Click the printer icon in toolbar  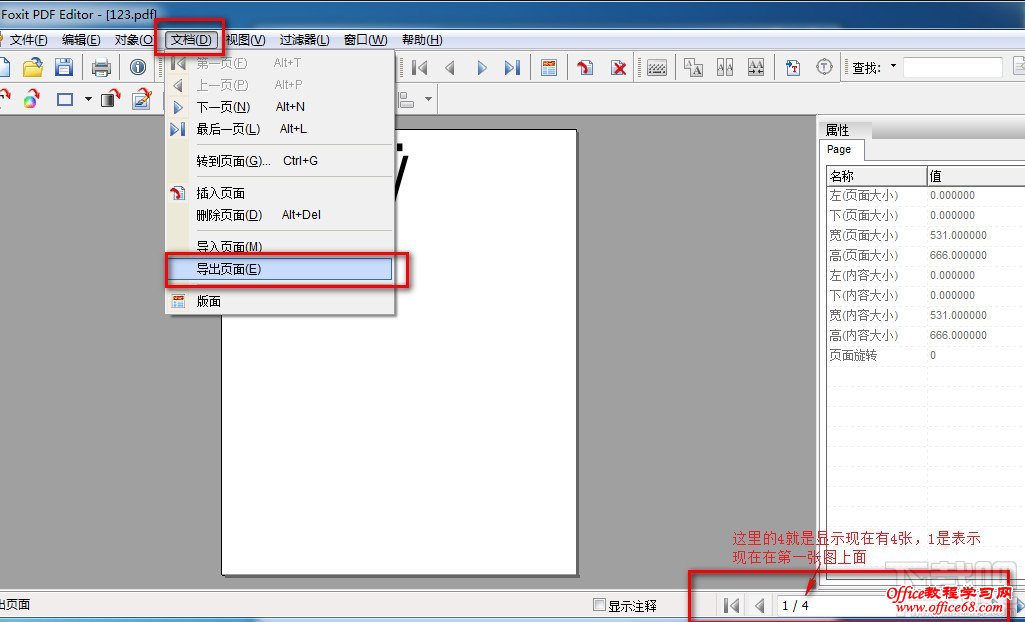click(x=101, y=67)
